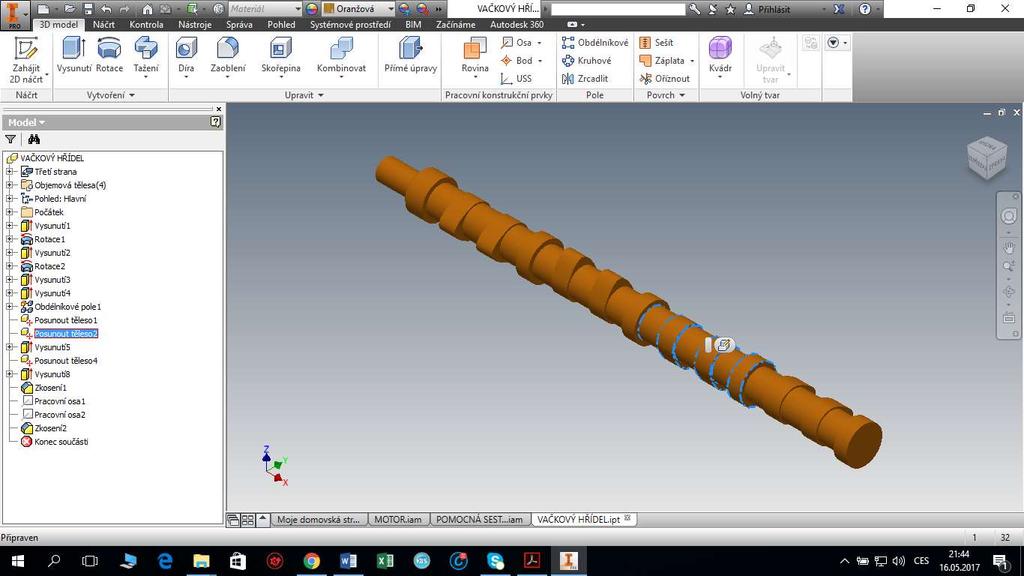Select the Kruhové circular pattern tool
Image resolution: width=1024 pixels, height=576 pixels.
(586, 61)
